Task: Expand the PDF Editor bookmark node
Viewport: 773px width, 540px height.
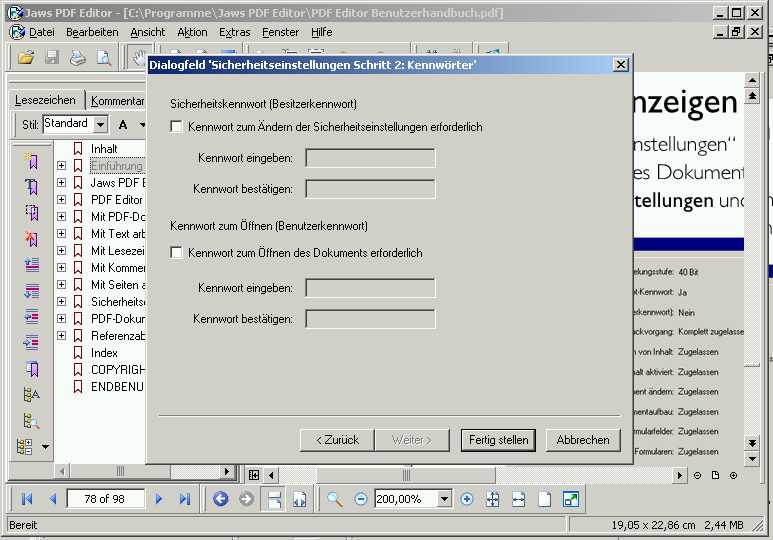Action: [61, 200]
